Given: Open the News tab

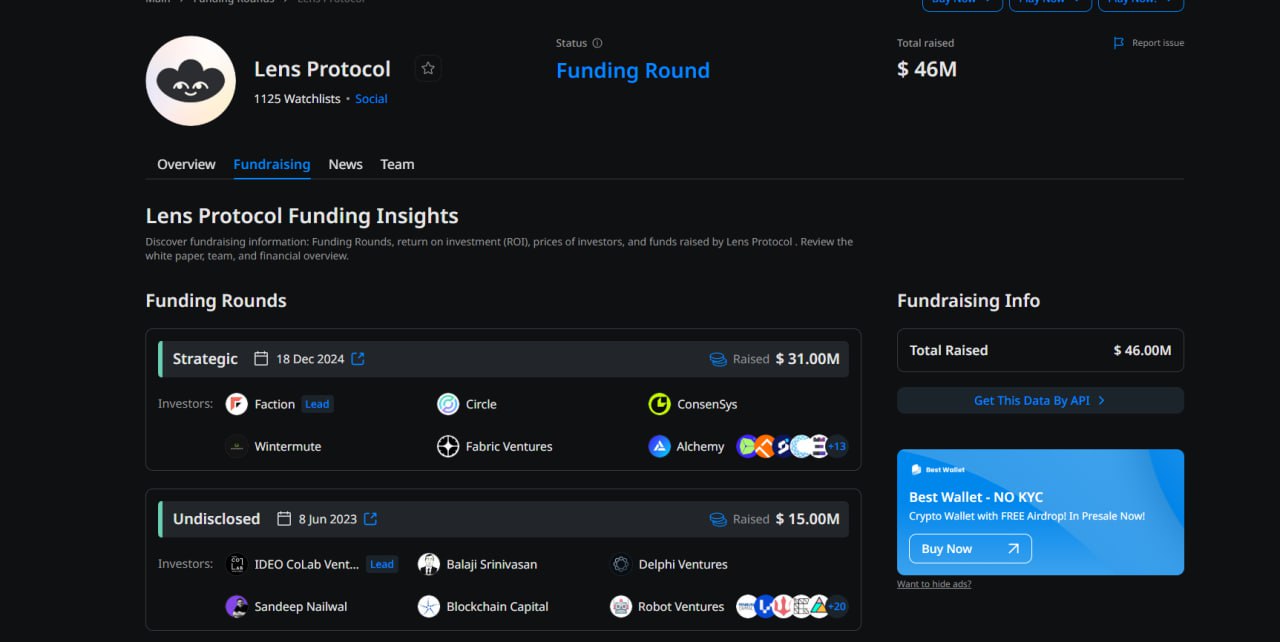Looking at the screenshot, I should [x=345, y=164].
